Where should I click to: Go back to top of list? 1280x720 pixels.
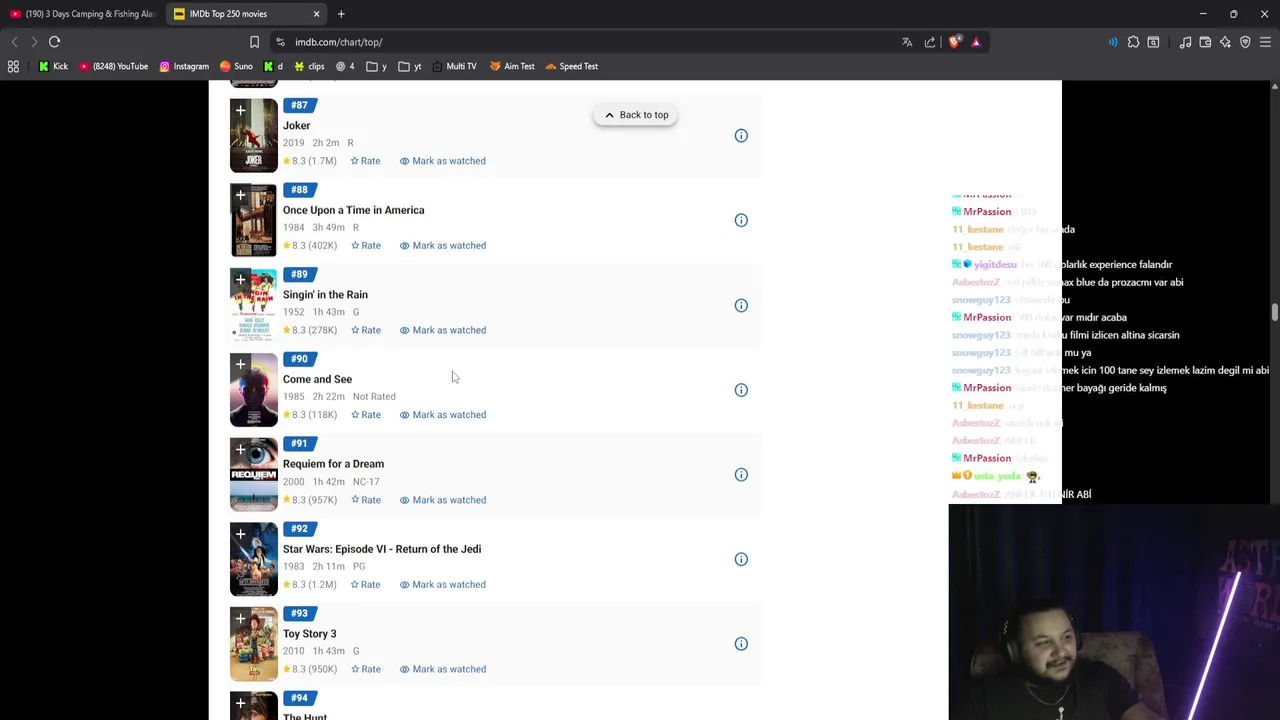pyautogui.click(x=635, y=115)
